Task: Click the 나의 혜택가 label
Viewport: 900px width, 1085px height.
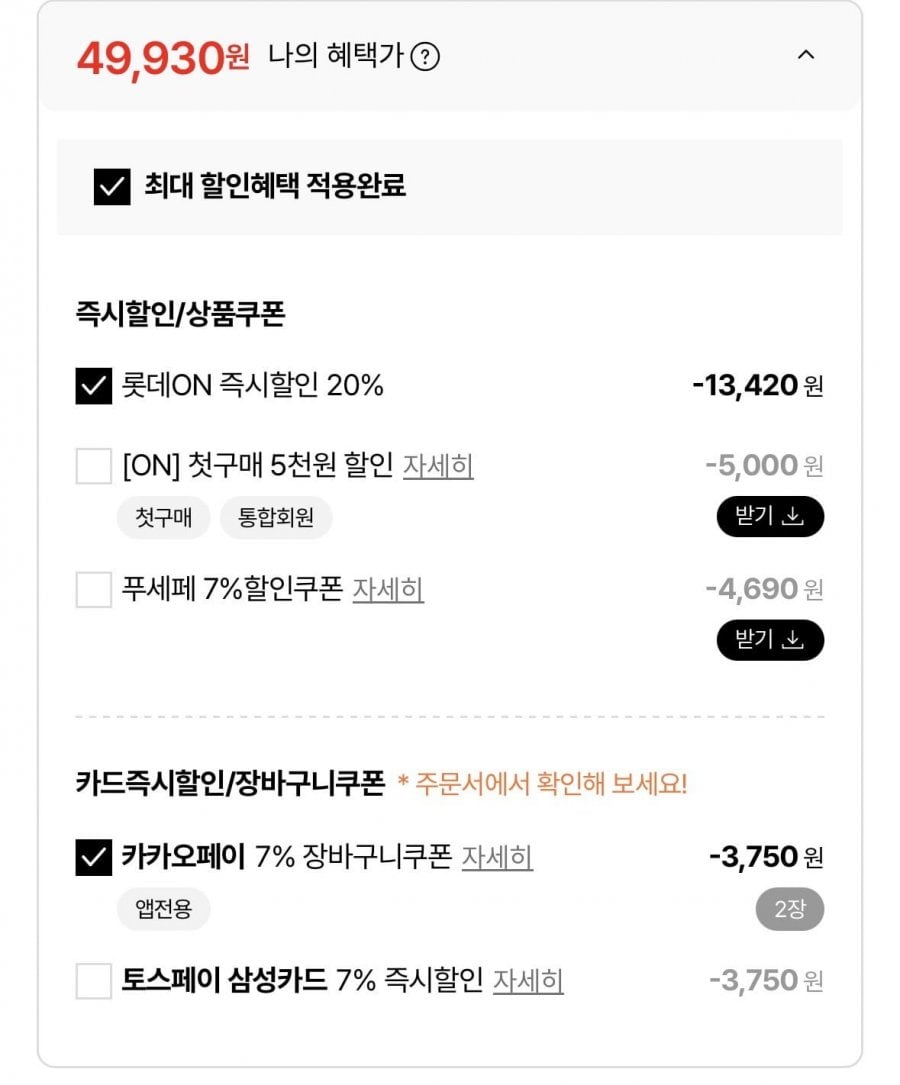Action: click(335, 57)
